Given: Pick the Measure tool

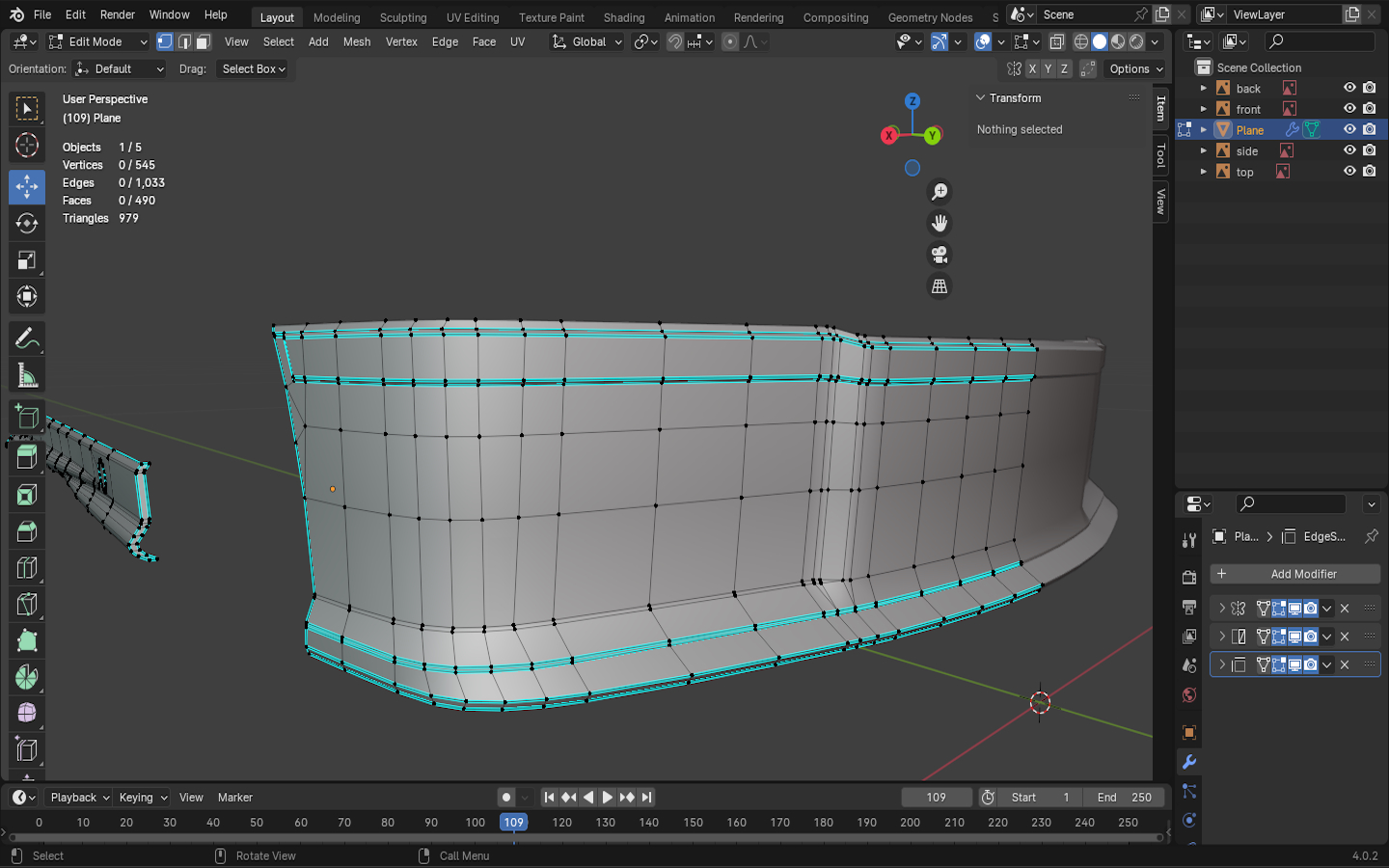Looking at the screenshot, I should click(x=27, y=376).
